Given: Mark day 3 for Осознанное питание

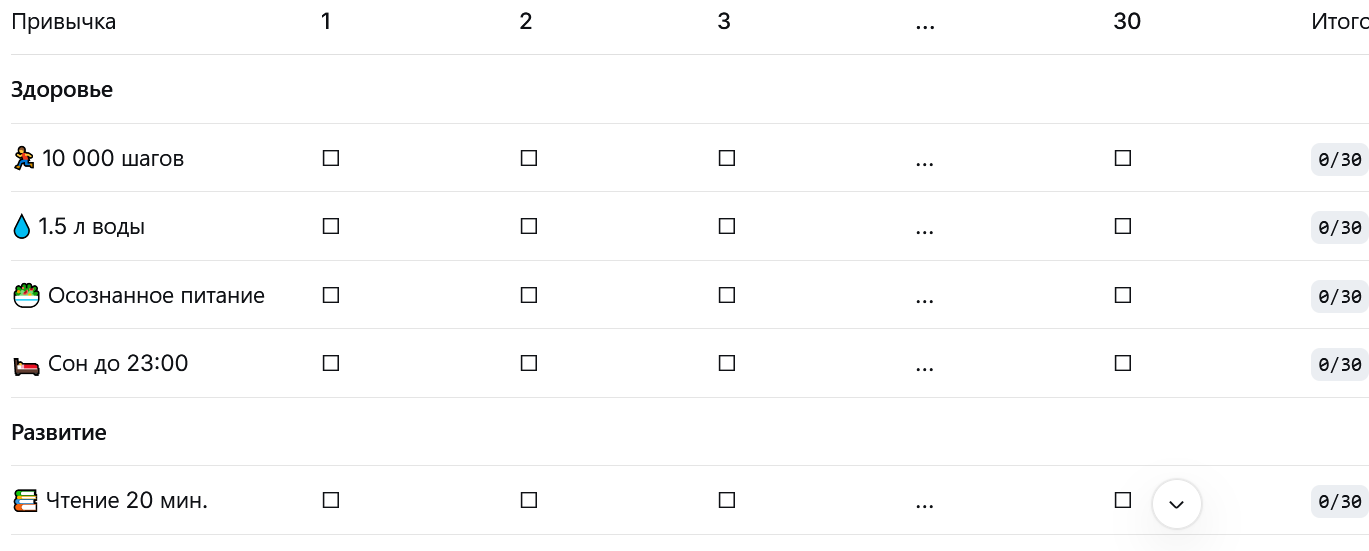Looking at the screenshot, I should click(727, 295).
